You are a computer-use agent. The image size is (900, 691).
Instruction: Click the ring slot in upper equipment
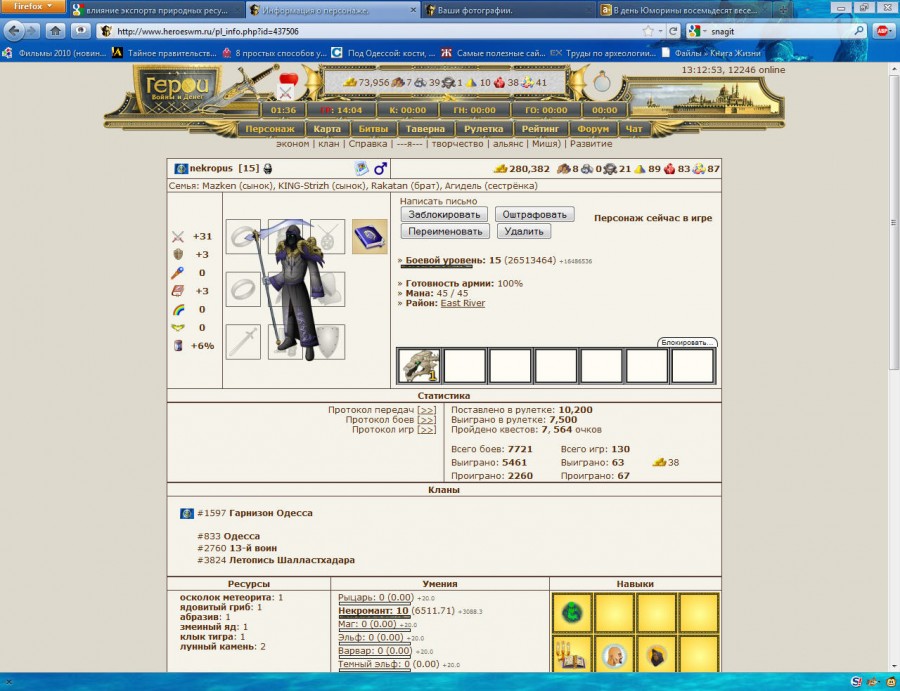243,236
